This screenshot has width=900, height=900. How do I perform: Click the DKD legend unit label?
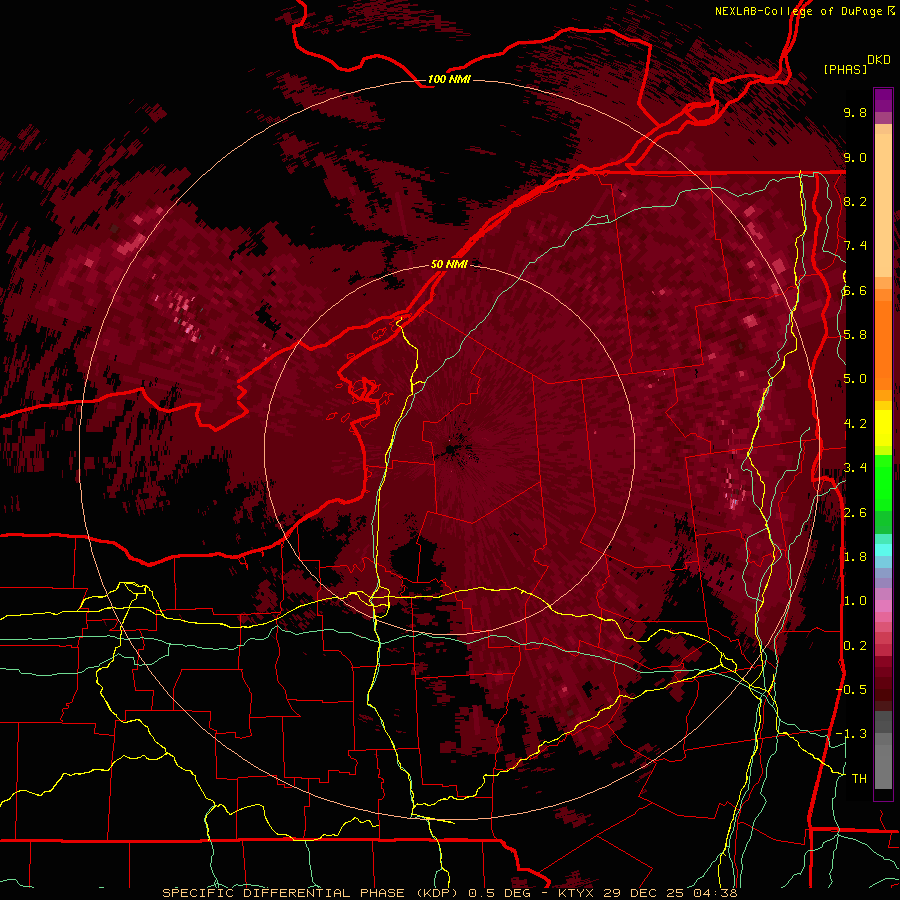pos(879,60)
